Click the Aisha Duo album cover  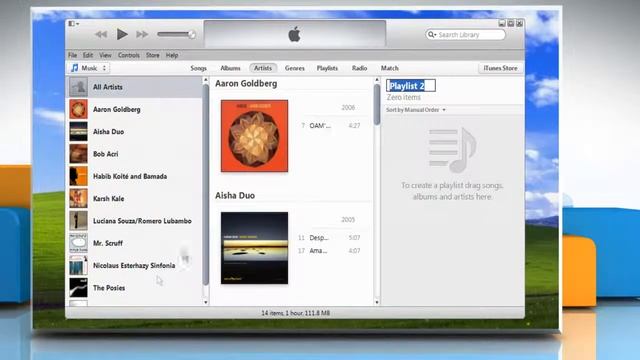(x=254, y=248)
